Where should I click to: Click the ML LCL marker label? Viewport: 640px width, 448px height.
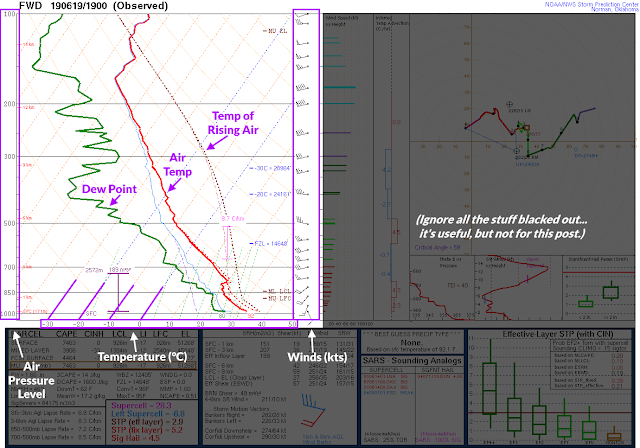coord(278,291)
